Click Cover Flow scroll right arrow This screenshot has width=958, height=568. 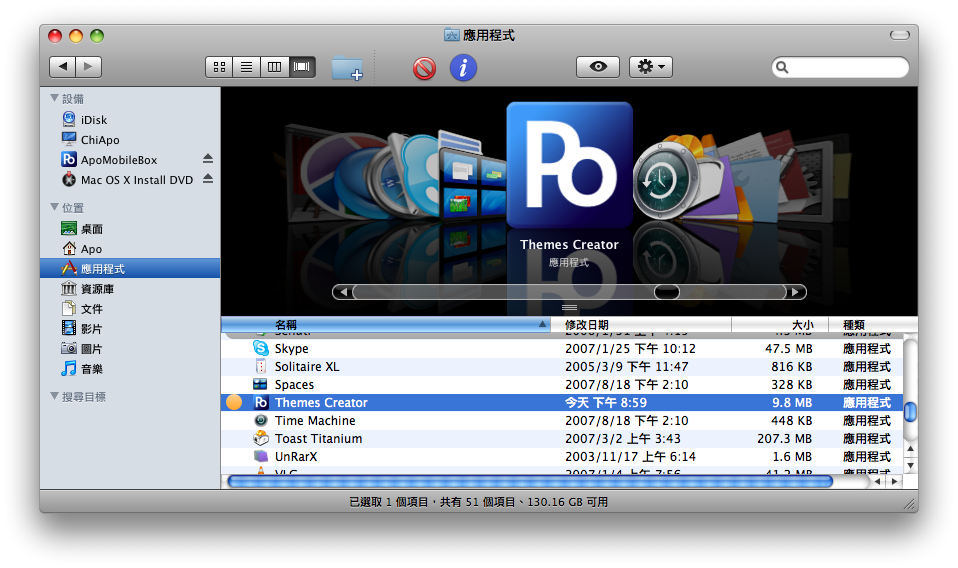pos(795,292)
